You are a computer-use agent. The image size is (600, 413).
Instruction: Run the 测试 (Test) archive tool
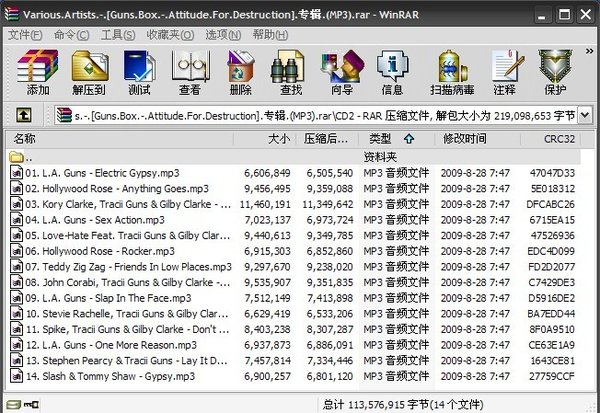(x=139, y=72)
